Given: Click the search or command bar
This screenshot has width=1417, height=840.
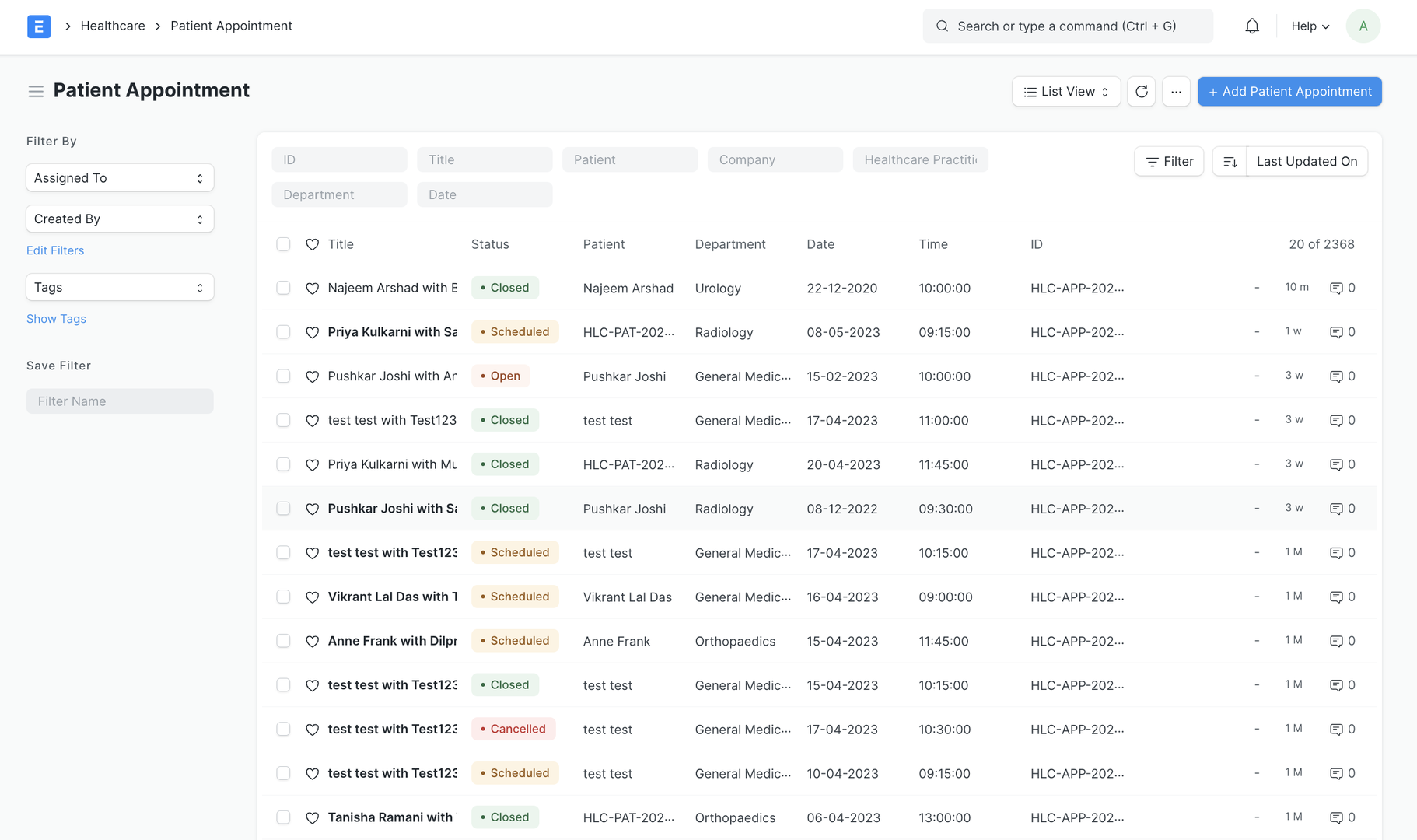Looking at the screenshot, I should click(1067, 26).
